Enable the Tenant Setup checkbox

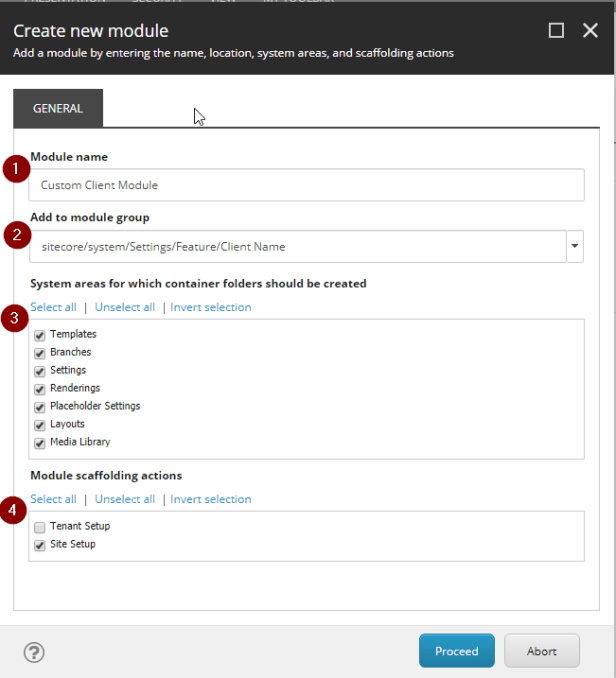click(x=40, y=527)
